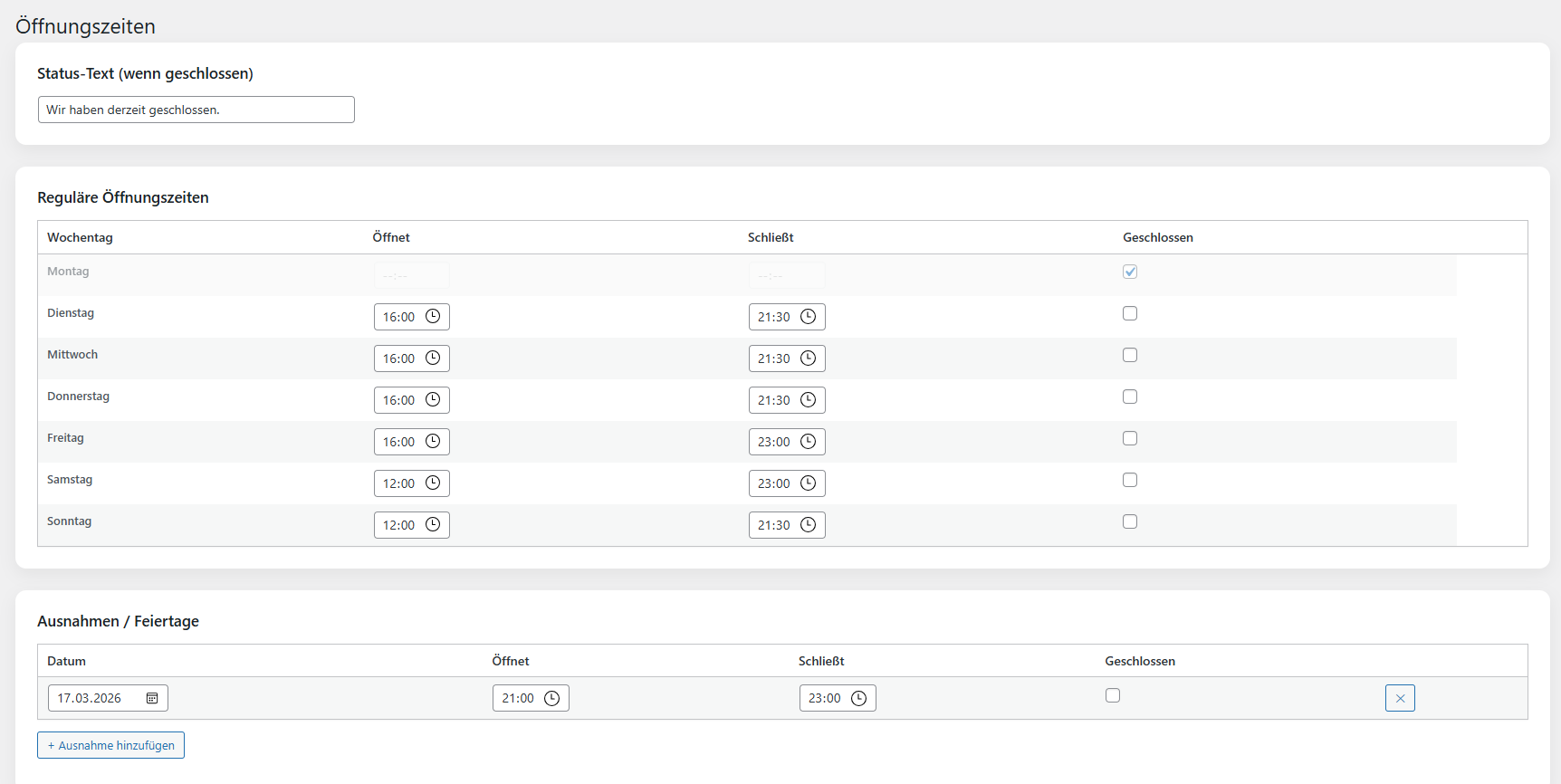Tick the Geschlossen checkbox for Samstag
The width and height of the screenshot is (1561, 784).
click(x=1130, y=480)
